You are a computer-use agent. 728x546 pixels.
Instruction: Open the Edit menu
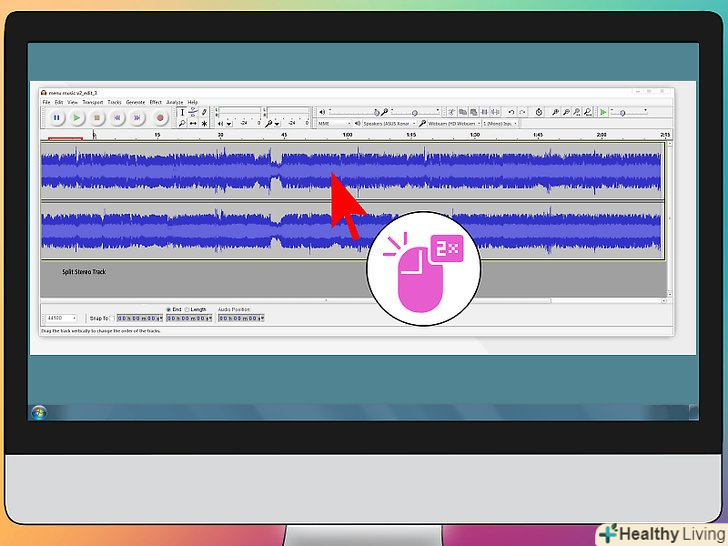coord(58,102)
